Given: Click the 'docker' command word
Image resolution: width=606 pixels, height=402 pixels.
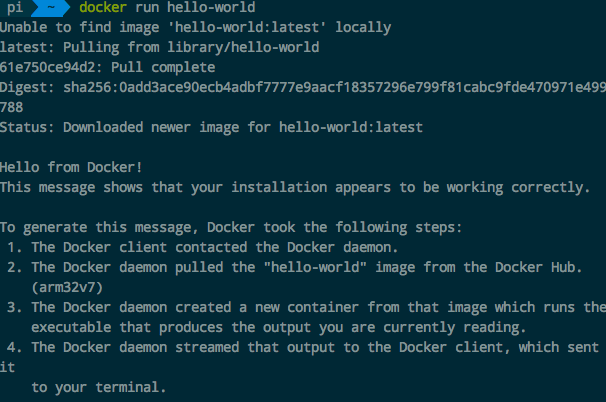Looking at the screenshot, I should (101, 8).
